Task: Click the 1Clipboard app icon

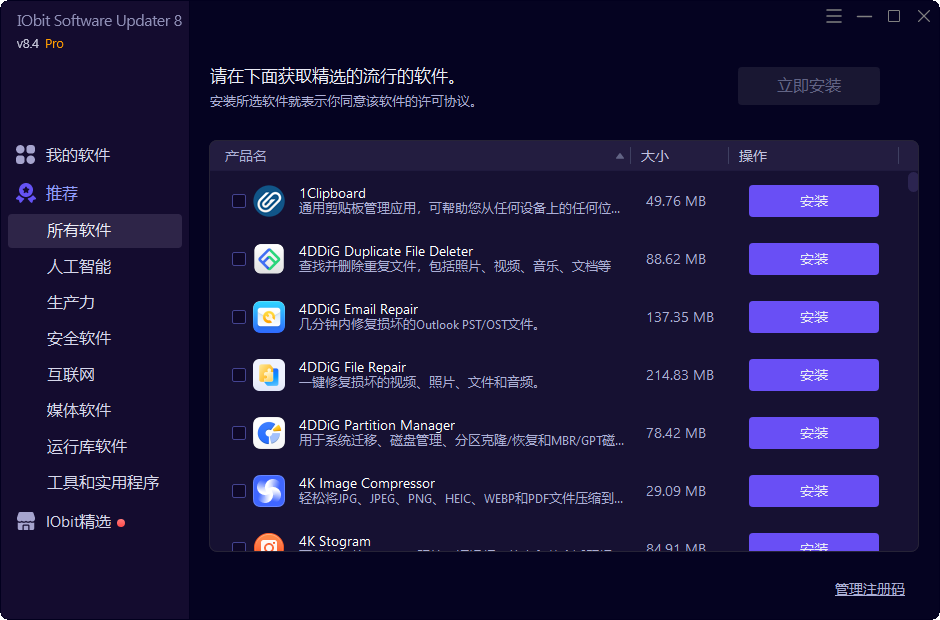Action: (x=269, y=200)
